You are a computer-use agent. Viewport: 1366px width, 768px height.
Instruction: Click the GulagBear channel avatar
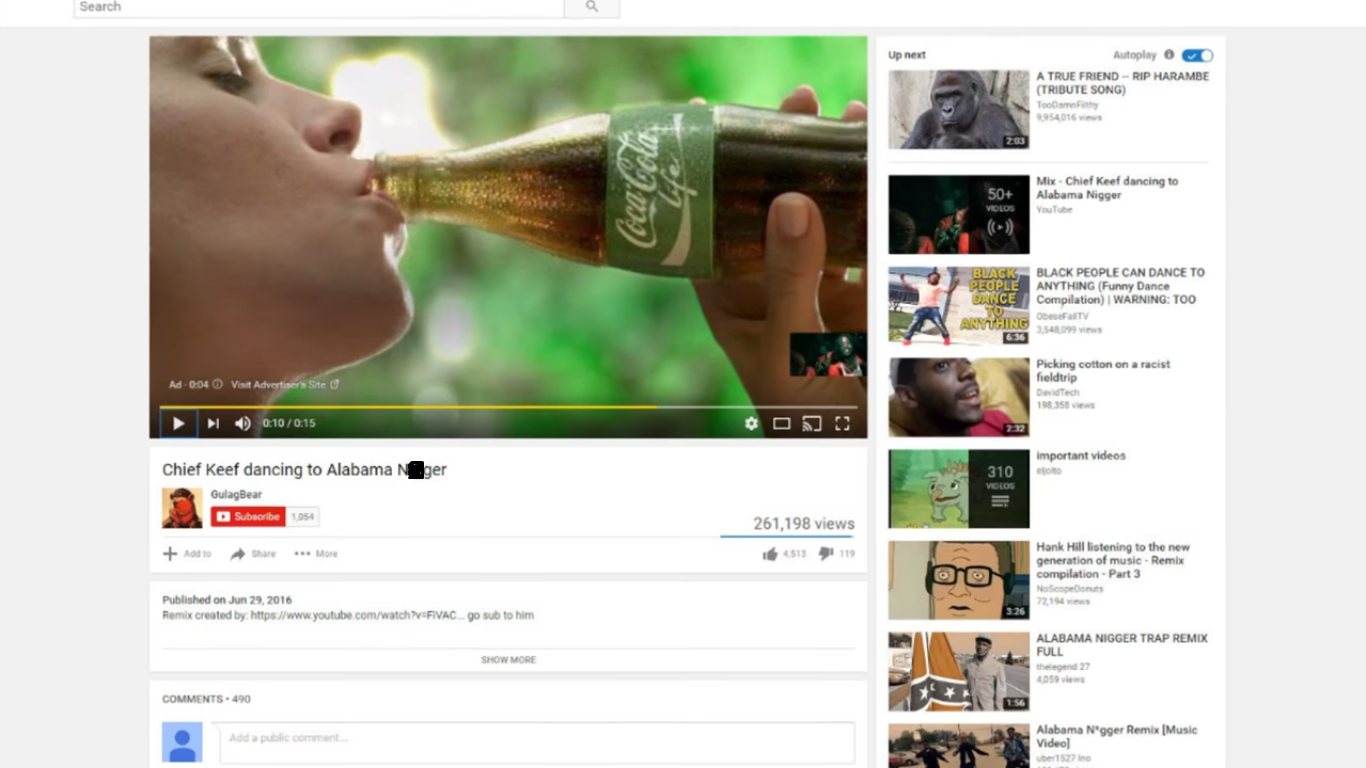click(x=182, y=508)
